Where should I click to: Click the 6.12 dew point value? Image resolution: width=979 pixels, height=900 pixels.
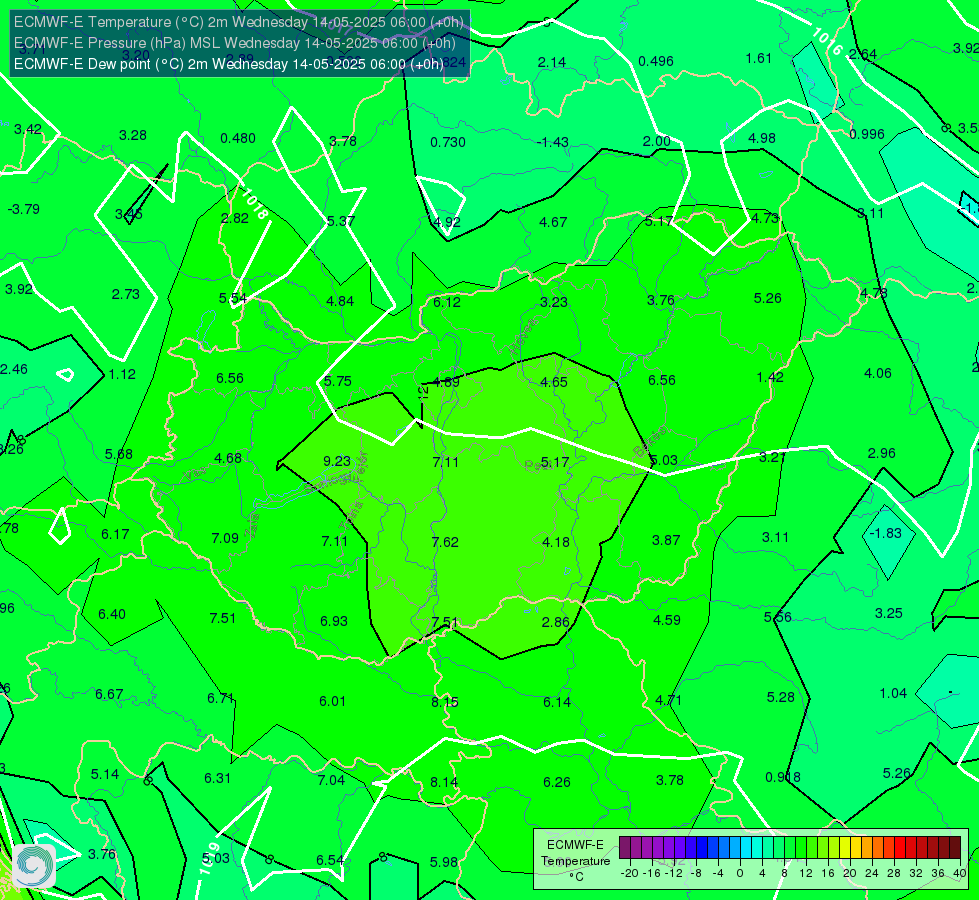point(447,302)
